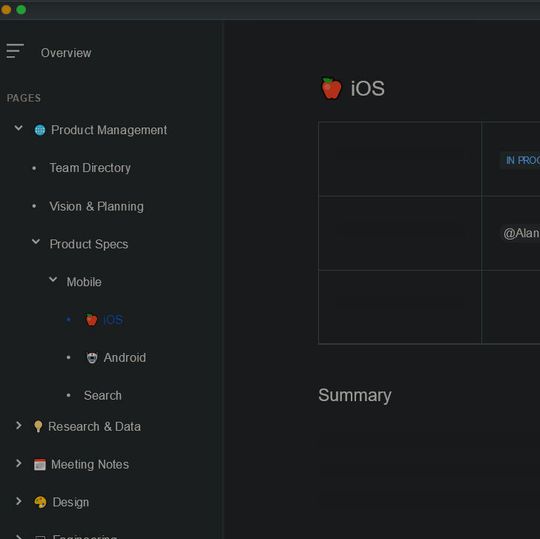Open the Meeting Notes page
Image resolution: width=540 pixels, height=539 pixels.
pos(90,465)
